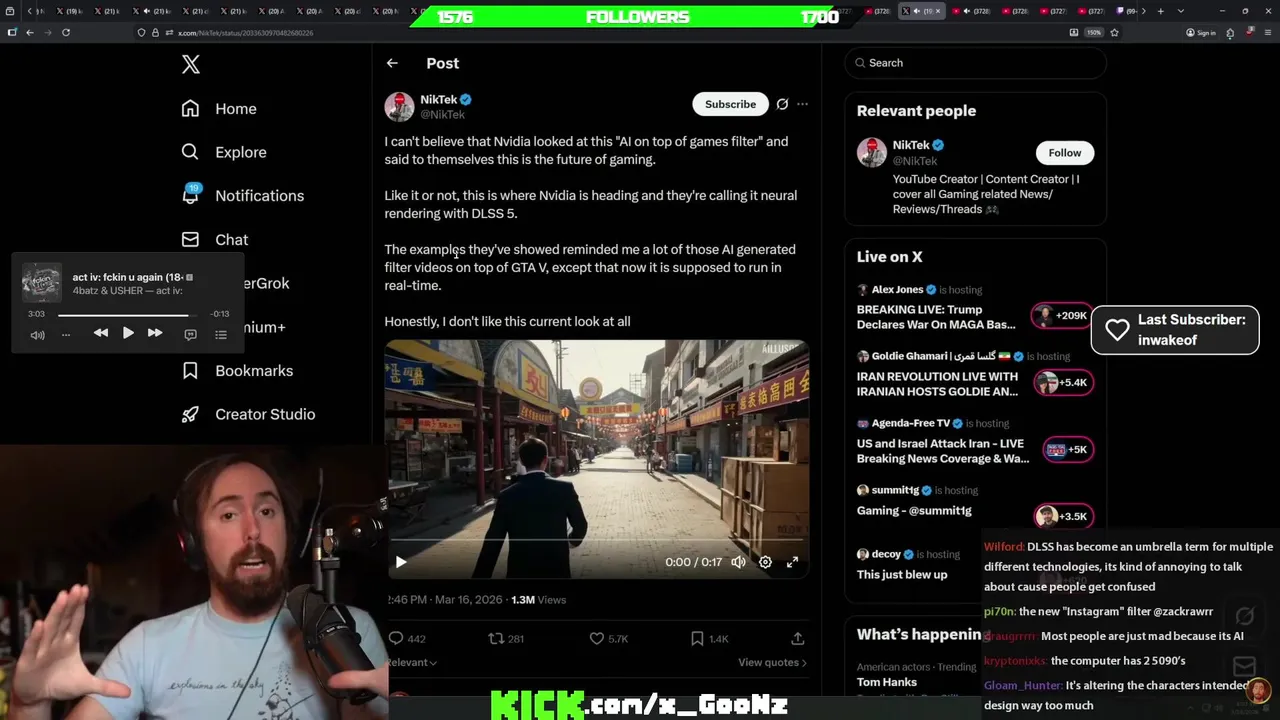
Task: Open Goldie Ghamari IRAN REVOLUTION live
Action: tap(937, 384)
